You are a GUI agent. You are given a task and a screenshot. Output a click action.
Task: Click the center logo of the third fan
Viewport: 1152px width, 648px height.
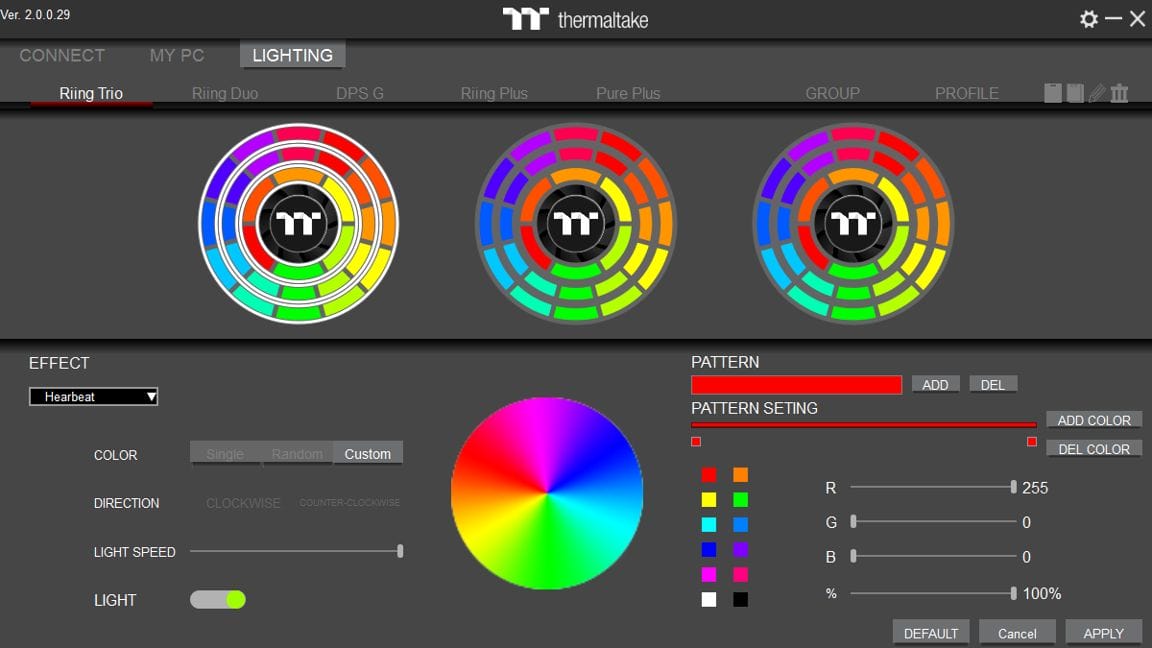(852, 222)
